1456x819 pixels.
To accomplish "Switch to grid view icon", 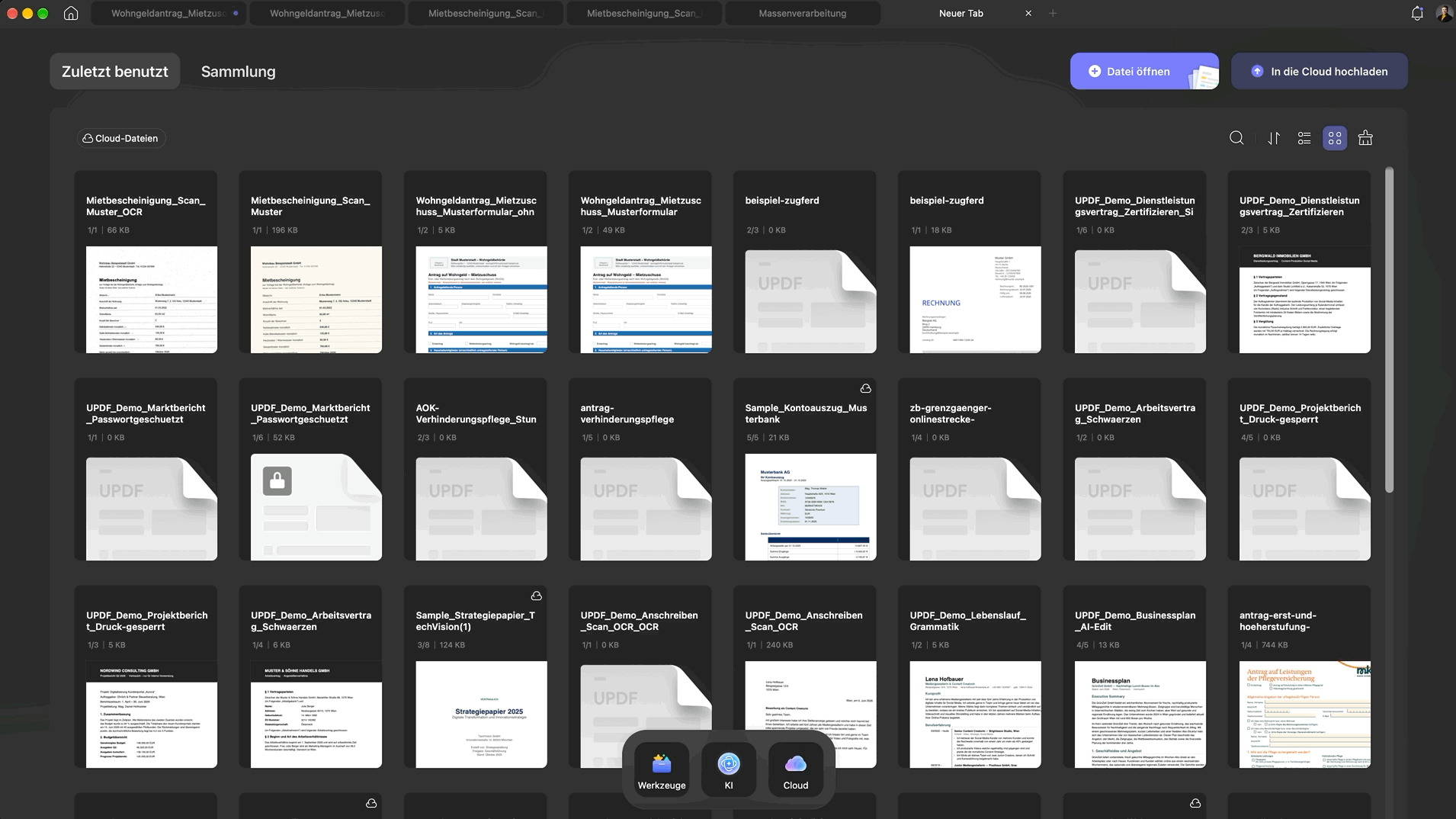I will [x=1335, y=138].
